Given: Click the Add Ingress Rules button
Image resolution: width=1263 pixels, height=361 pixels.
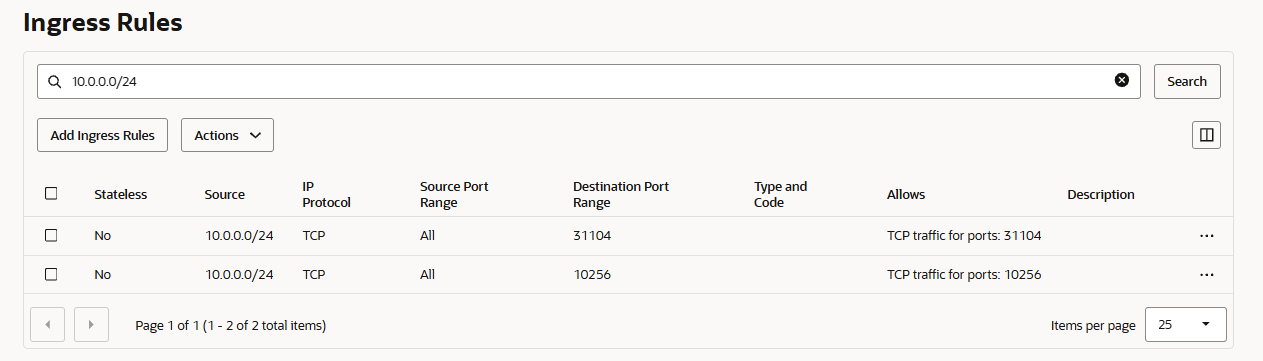Looking at the screenshot, I should point(102,135).
